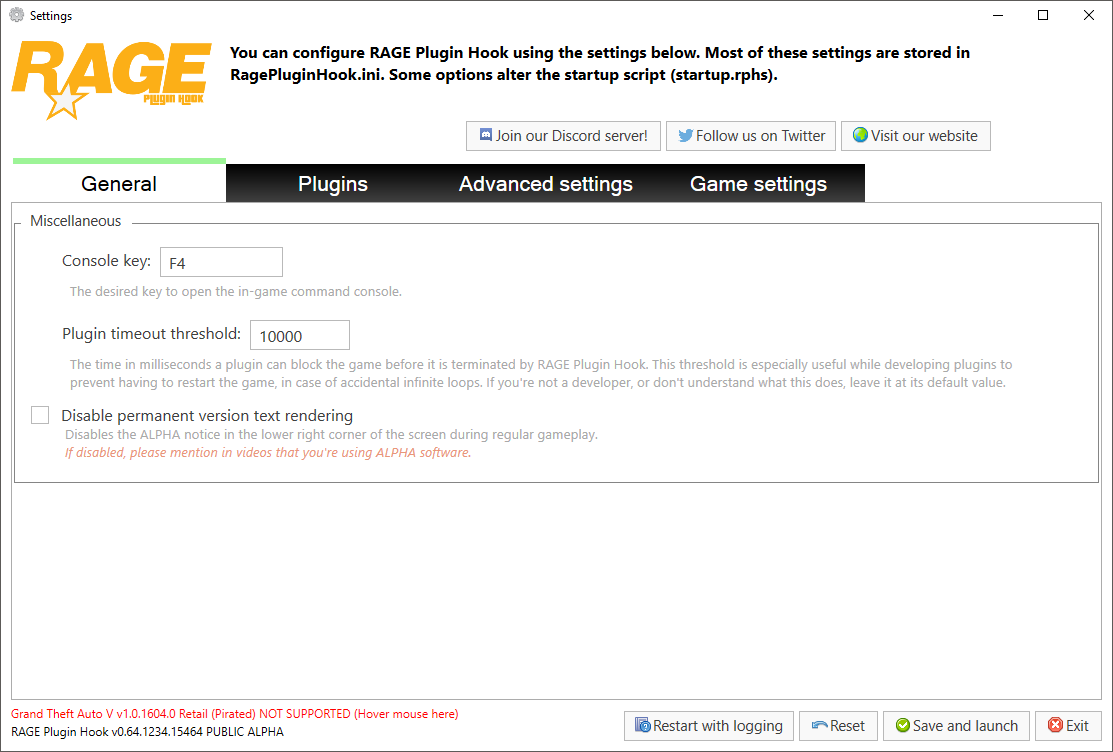The width and height of the screenshot is (1113, 752).
Task: Close the Settings window
Action: pyautogui.click(x=1088, y=15)
